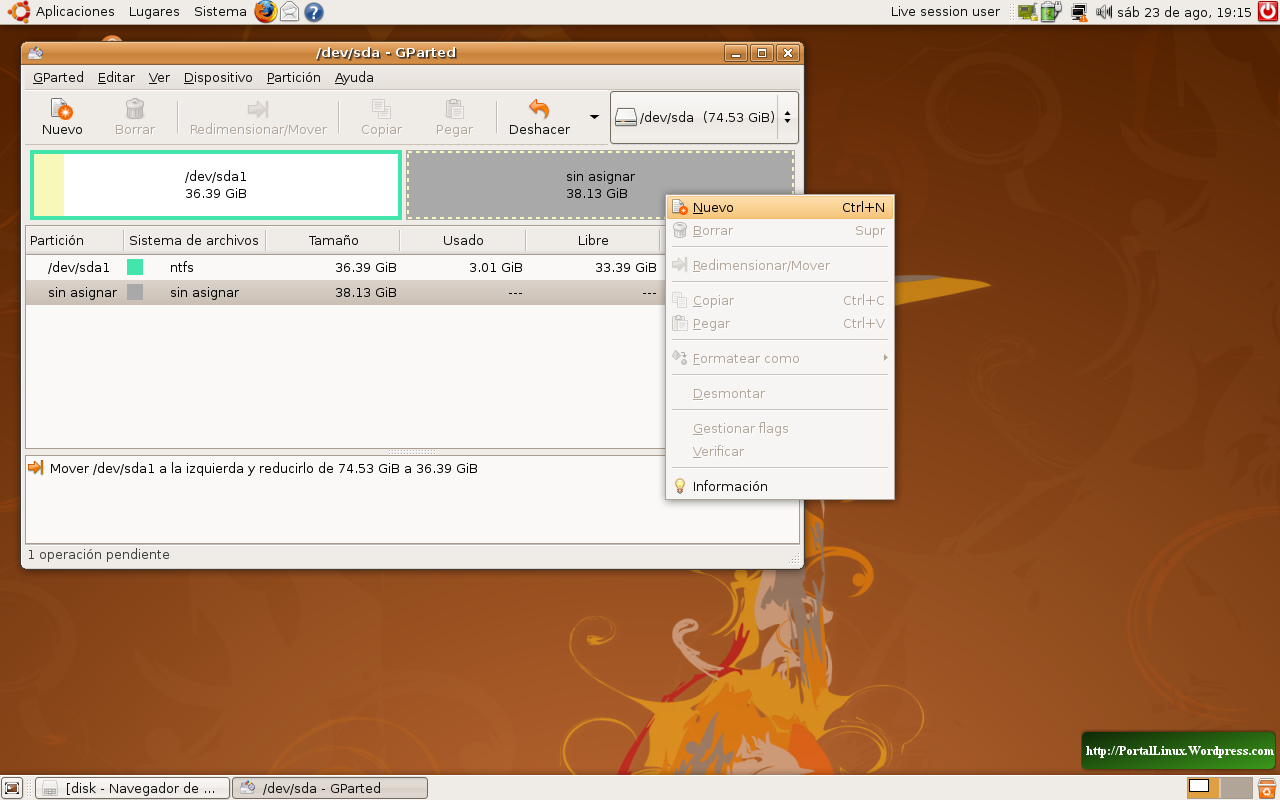Open the Partición menu
This screenshot has height=800, width=1280.
point(294,77)
